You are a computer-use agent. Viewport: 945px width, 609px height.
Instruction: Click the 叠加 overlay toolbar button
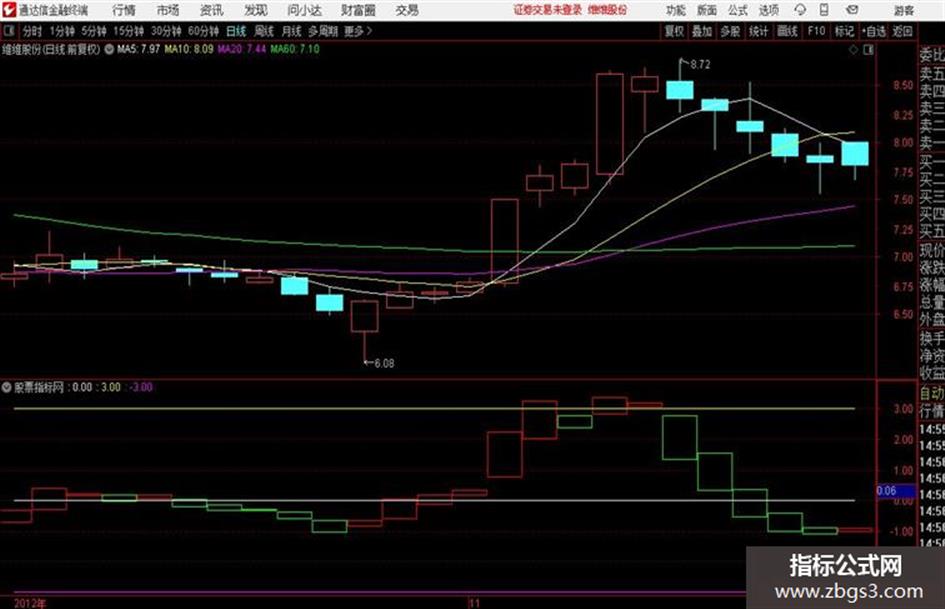click(x=702, y=31)
